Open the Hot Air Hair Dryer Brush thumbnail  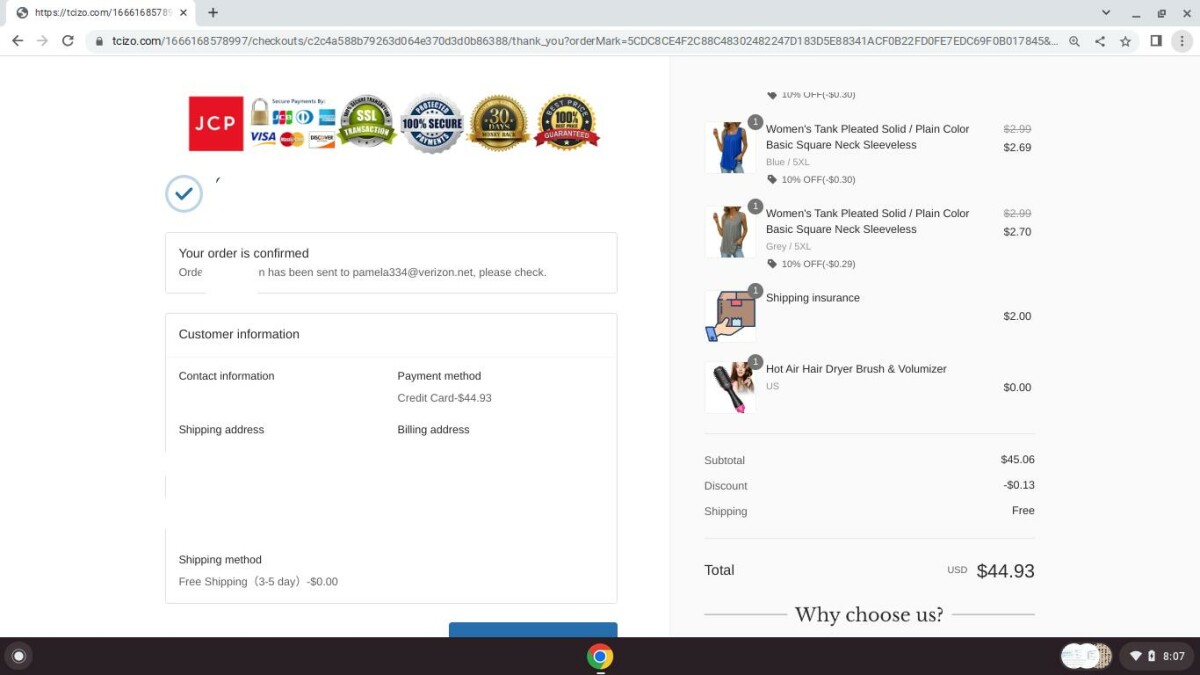(x=730, y=387)
